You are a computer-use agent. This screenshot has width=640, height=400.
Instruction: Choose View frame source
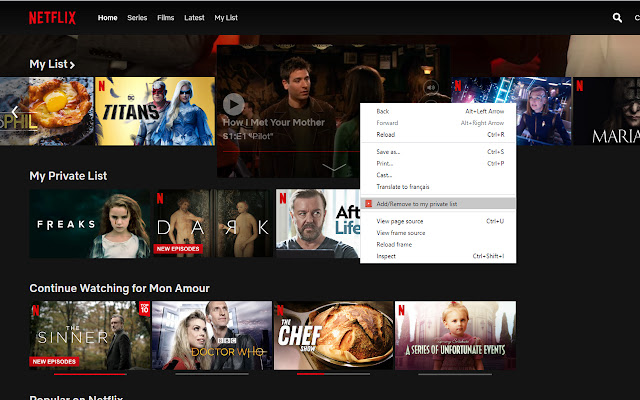tap(438, 233)
